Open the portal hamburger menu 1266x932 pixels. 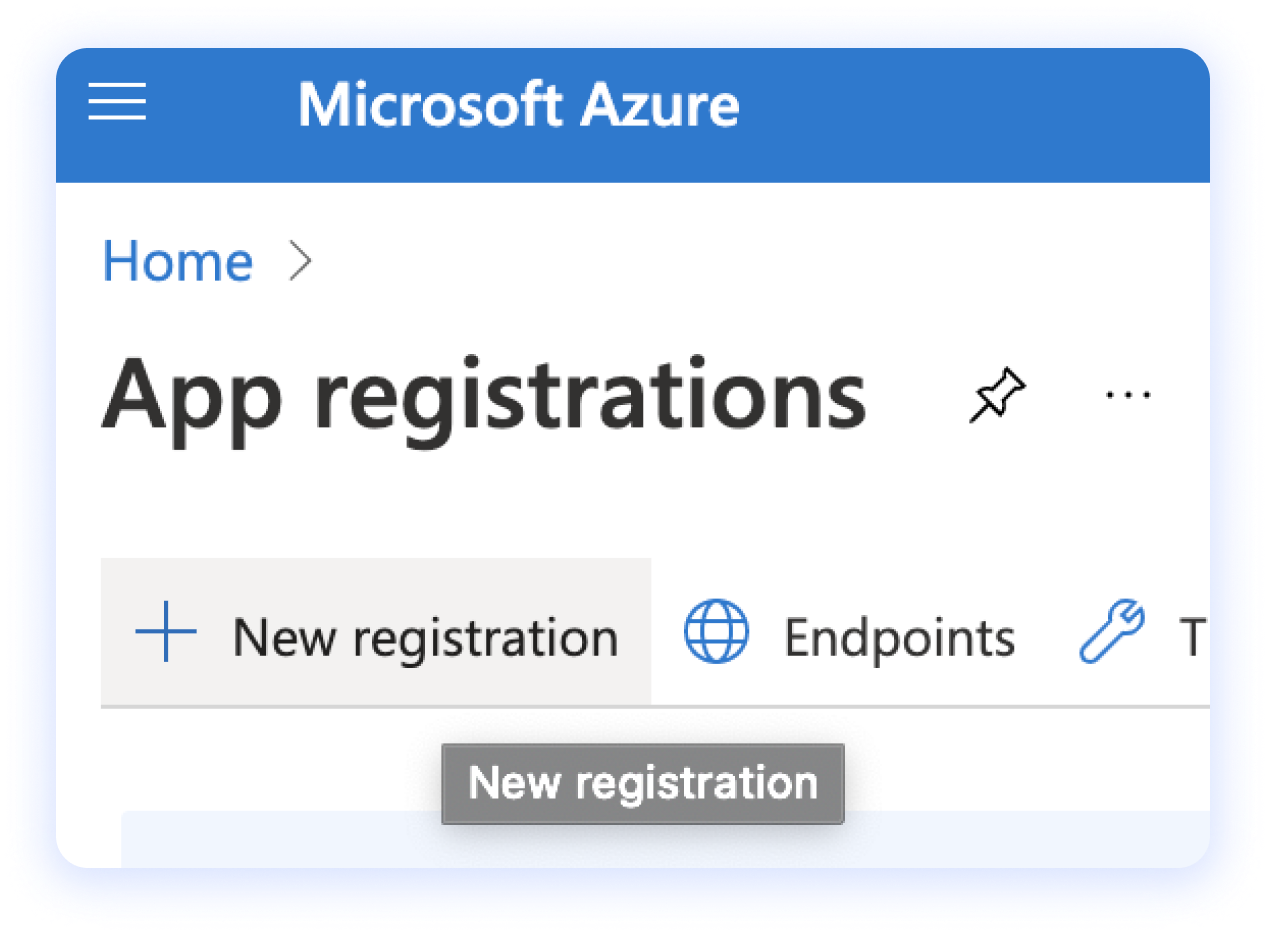coord(117,103)
